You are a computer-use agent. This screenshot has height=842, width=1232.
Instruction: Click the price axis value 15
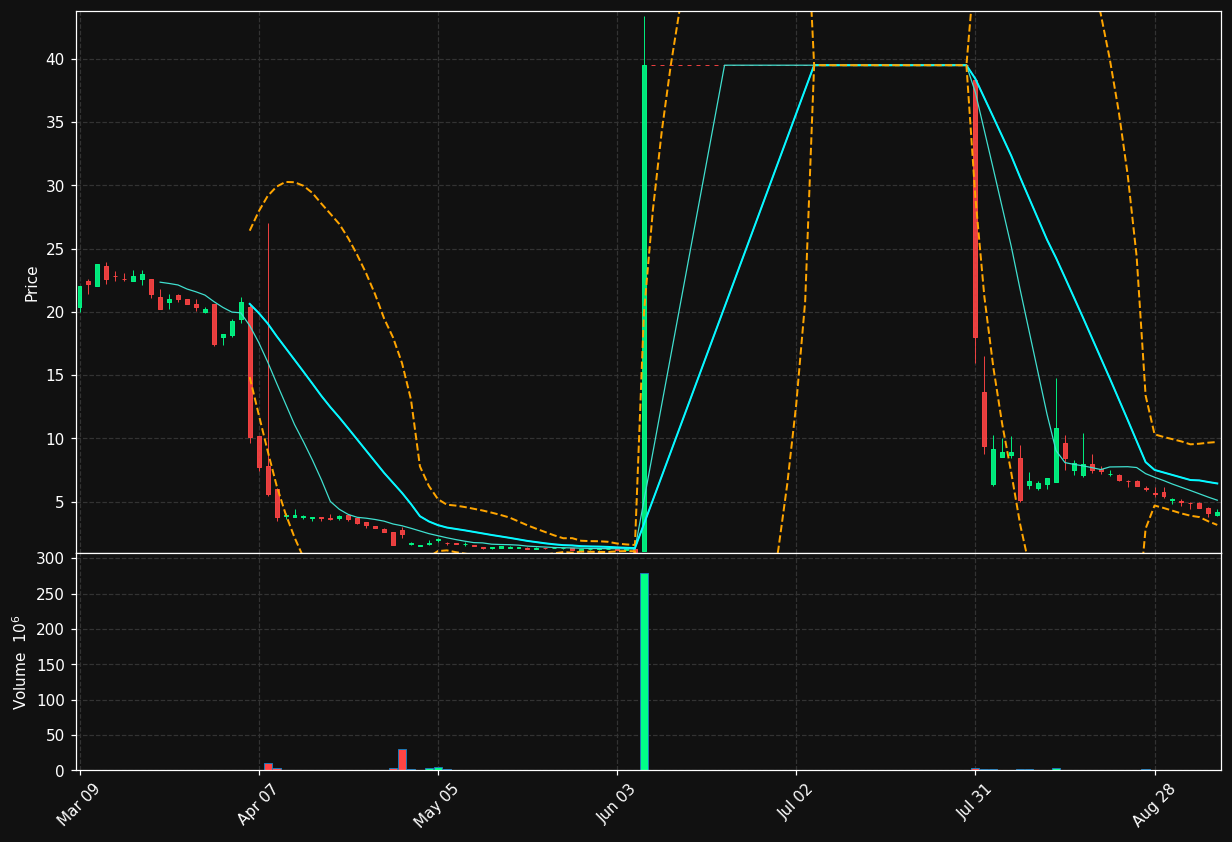point(54,376)
